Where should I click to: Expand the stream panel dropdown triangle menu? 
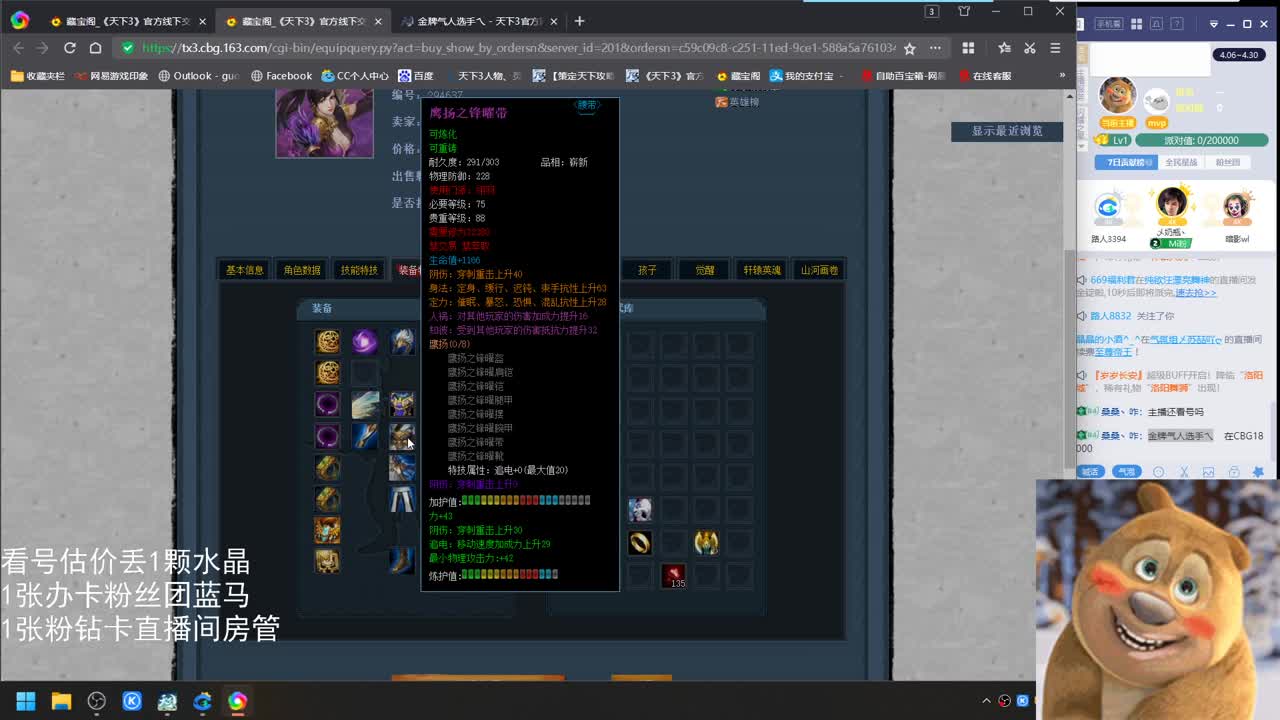[1214, 24]
